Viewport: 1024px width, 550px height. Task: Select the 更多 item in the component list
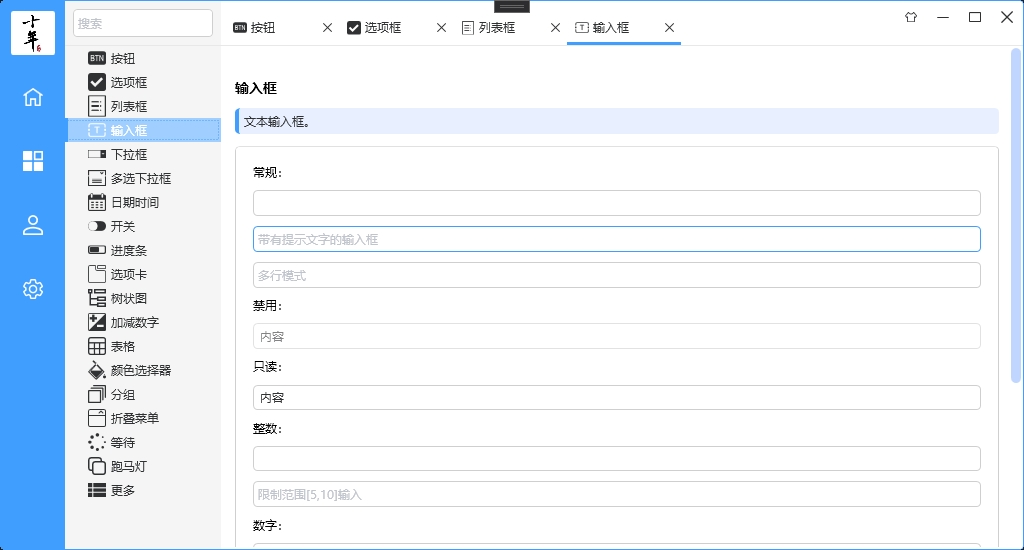pos(143,491)
